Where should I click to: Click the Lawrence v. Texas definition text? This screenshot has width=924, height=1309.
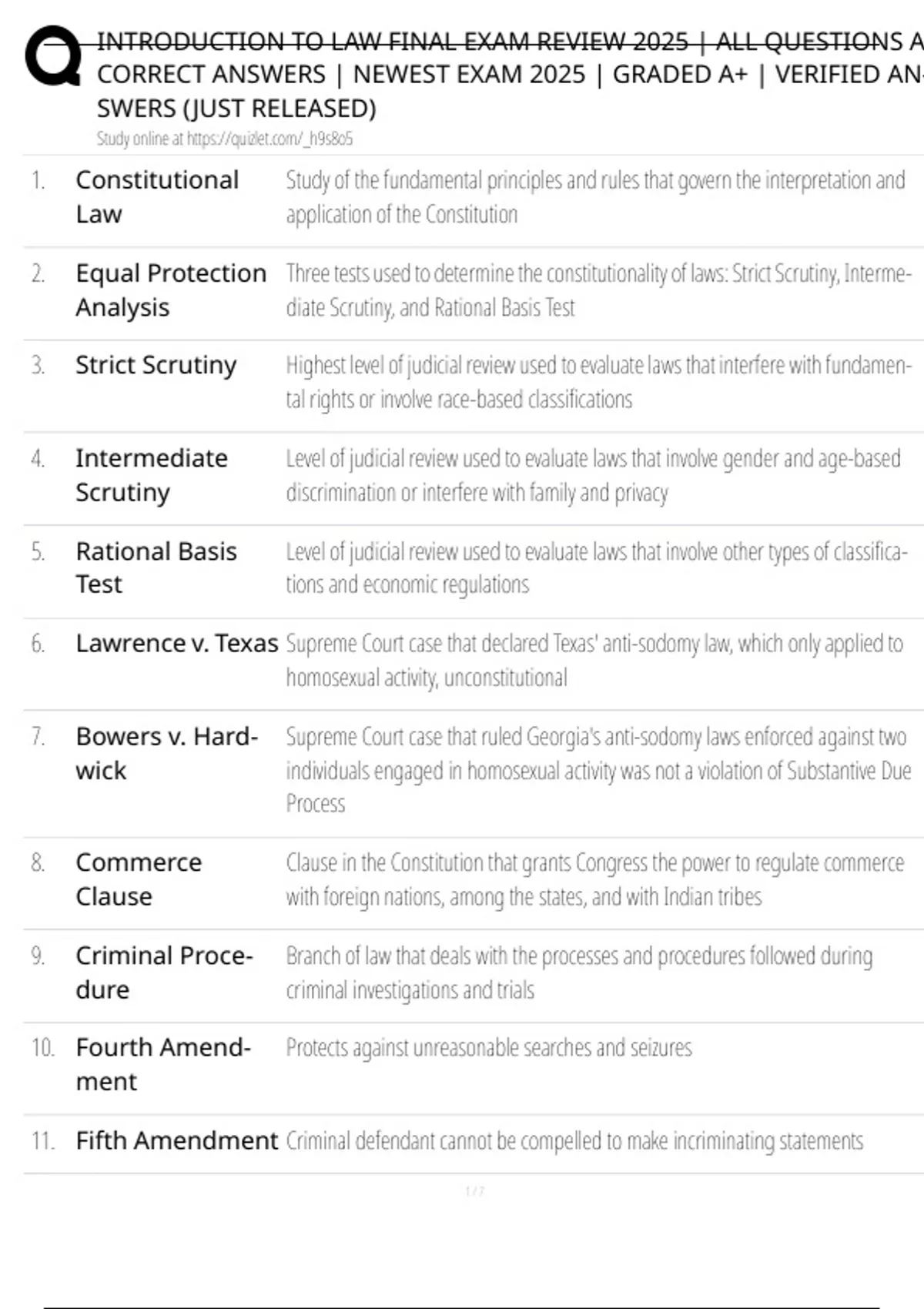tap(594, 660)
